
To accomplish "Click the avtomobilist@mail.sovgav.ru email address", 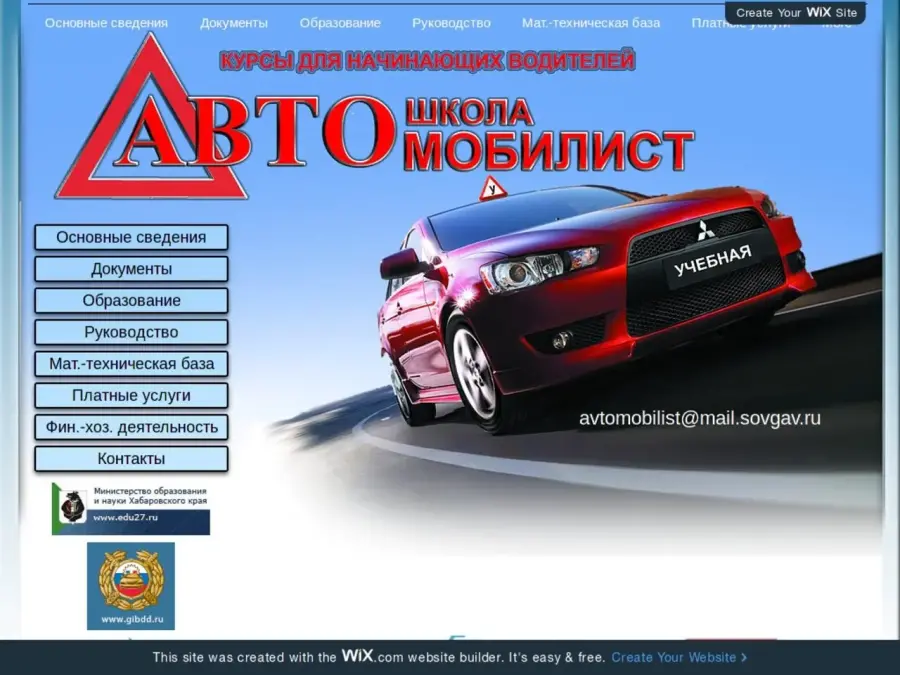I will 700,418.
